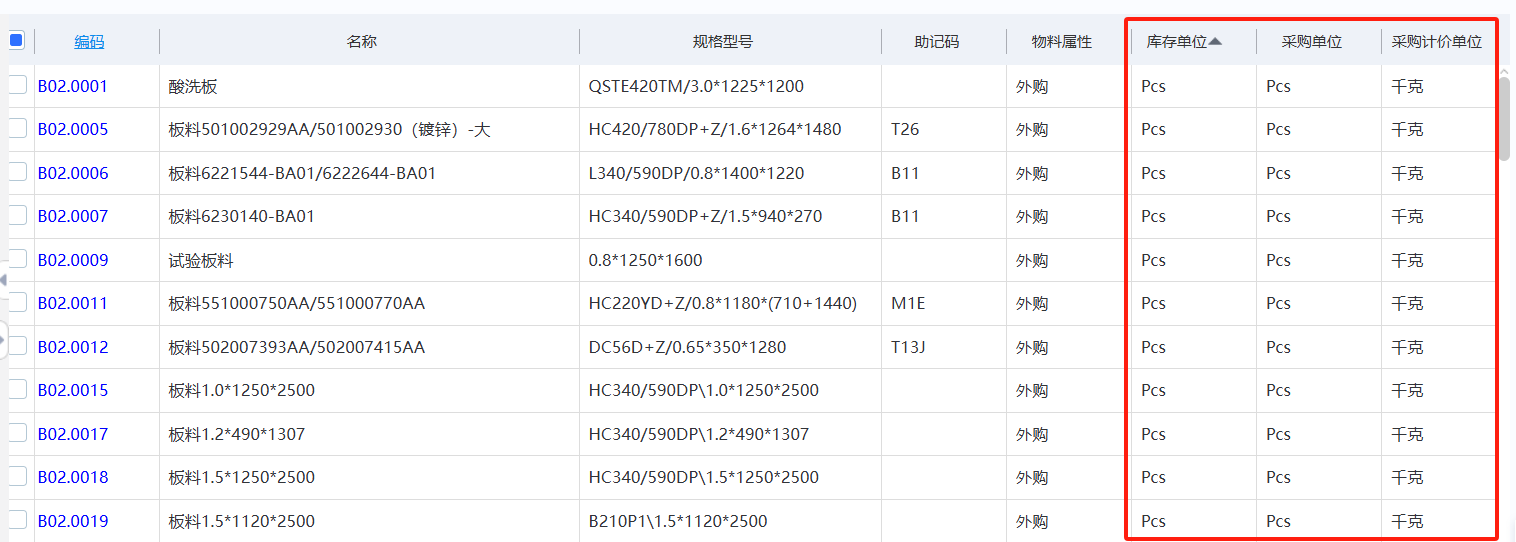Click spec HC420/780DP+Z/1.6*1264*1480

(715, 129)
